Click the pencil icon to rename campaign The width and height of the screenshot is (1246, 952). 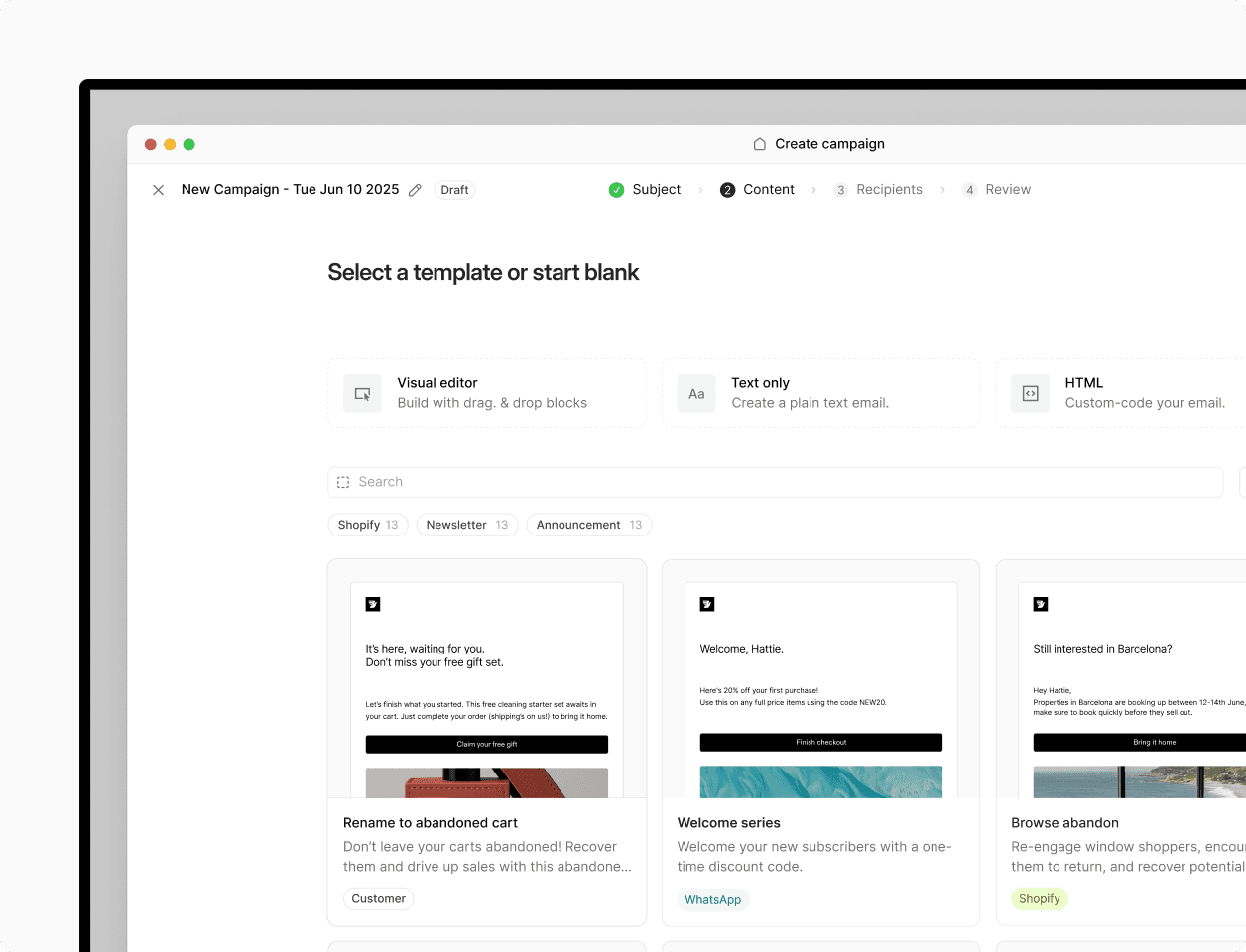pos(415,190)
